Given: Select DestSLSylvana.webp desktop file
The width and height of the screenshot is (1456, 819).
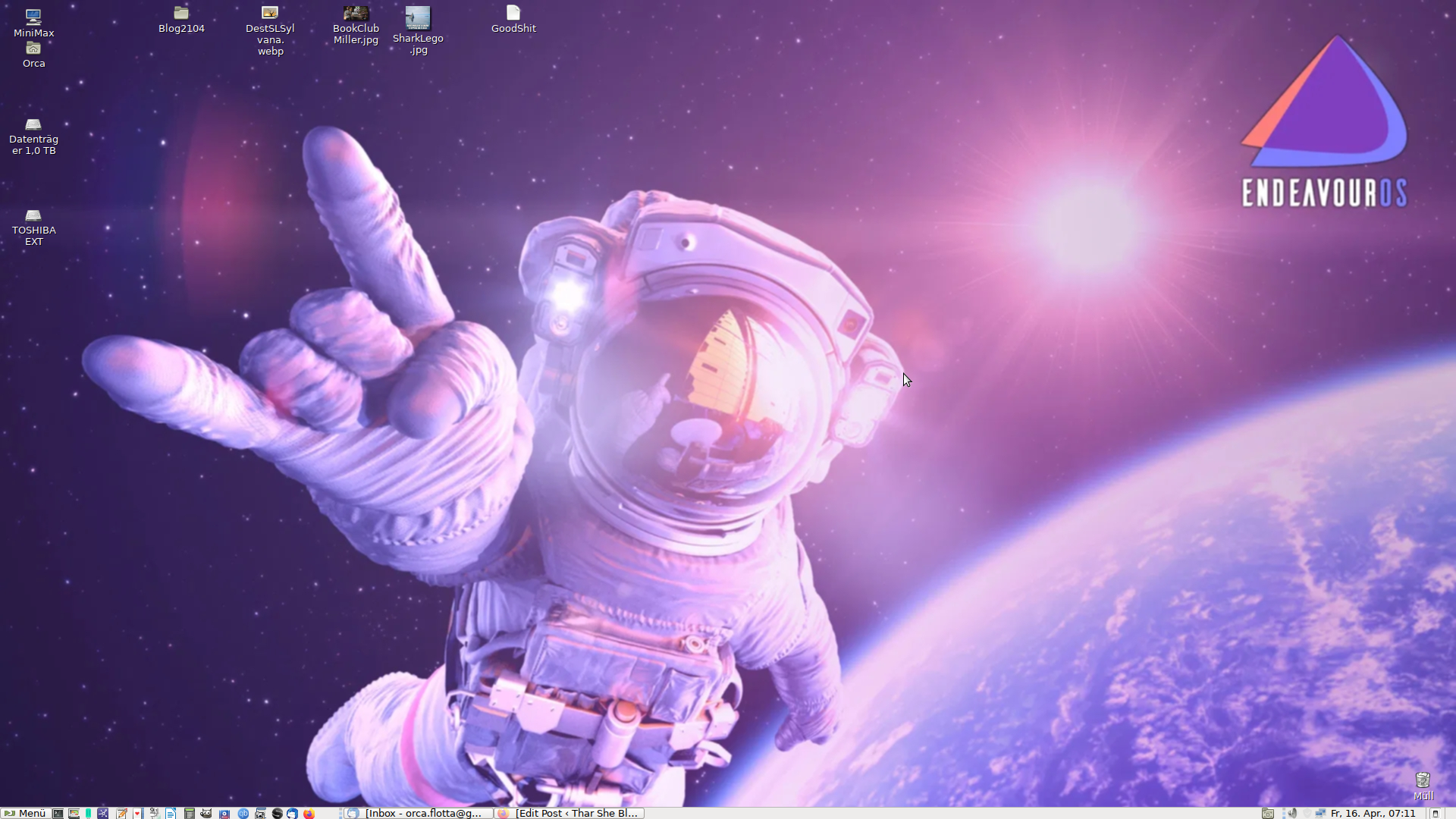Looking at the screenshot, I should (x=270, y=30).
